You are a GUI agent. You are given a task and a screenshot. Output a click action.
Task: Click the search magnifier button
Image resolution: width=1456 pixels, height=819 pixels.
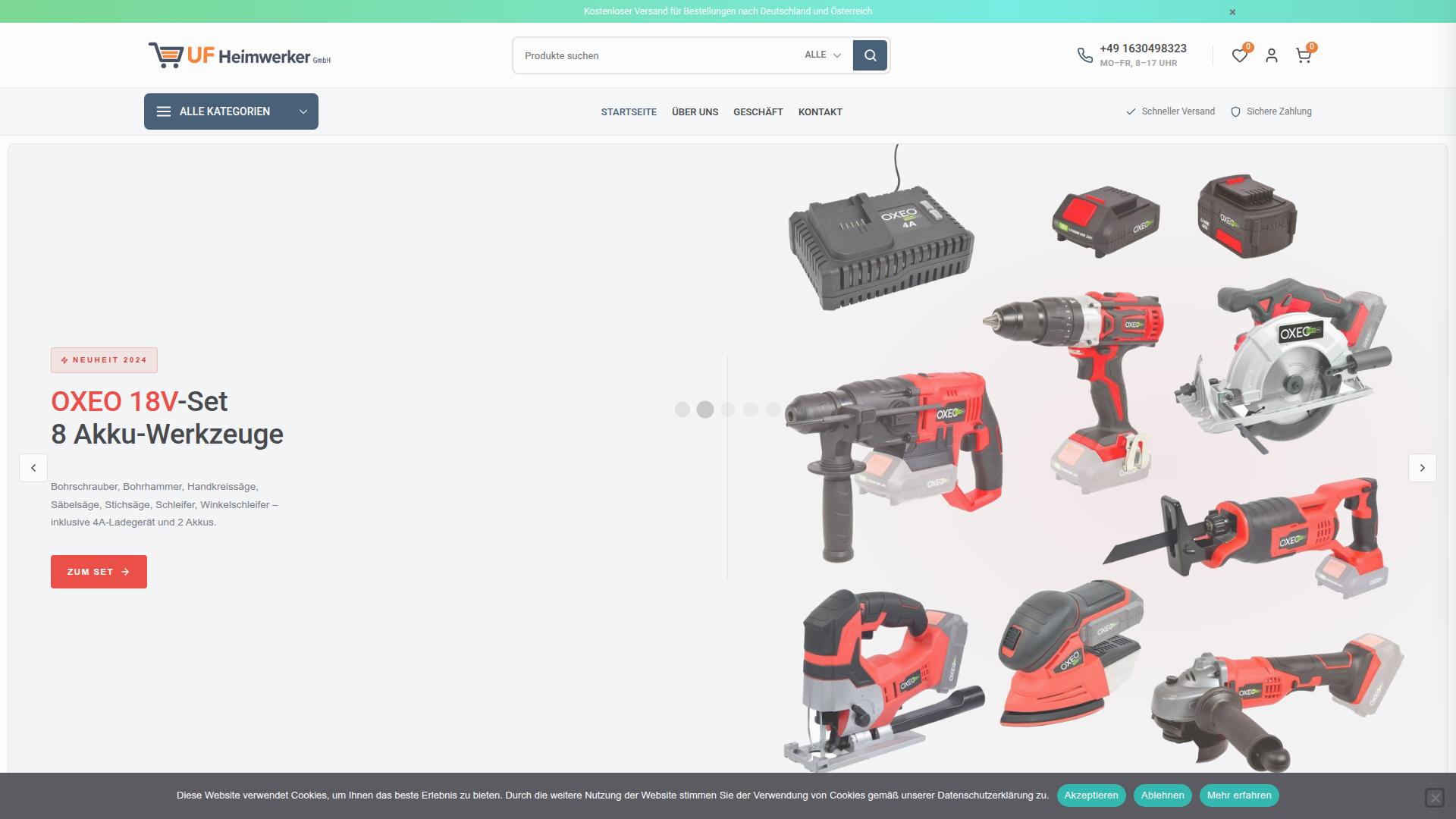(x=870, y=55)
